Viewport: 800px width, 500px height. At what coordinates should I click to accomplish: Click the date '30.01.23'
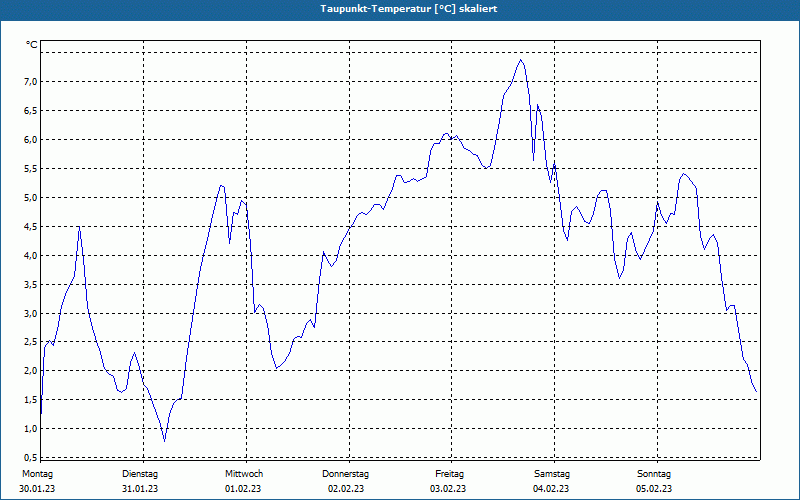(x=37, y=489)
